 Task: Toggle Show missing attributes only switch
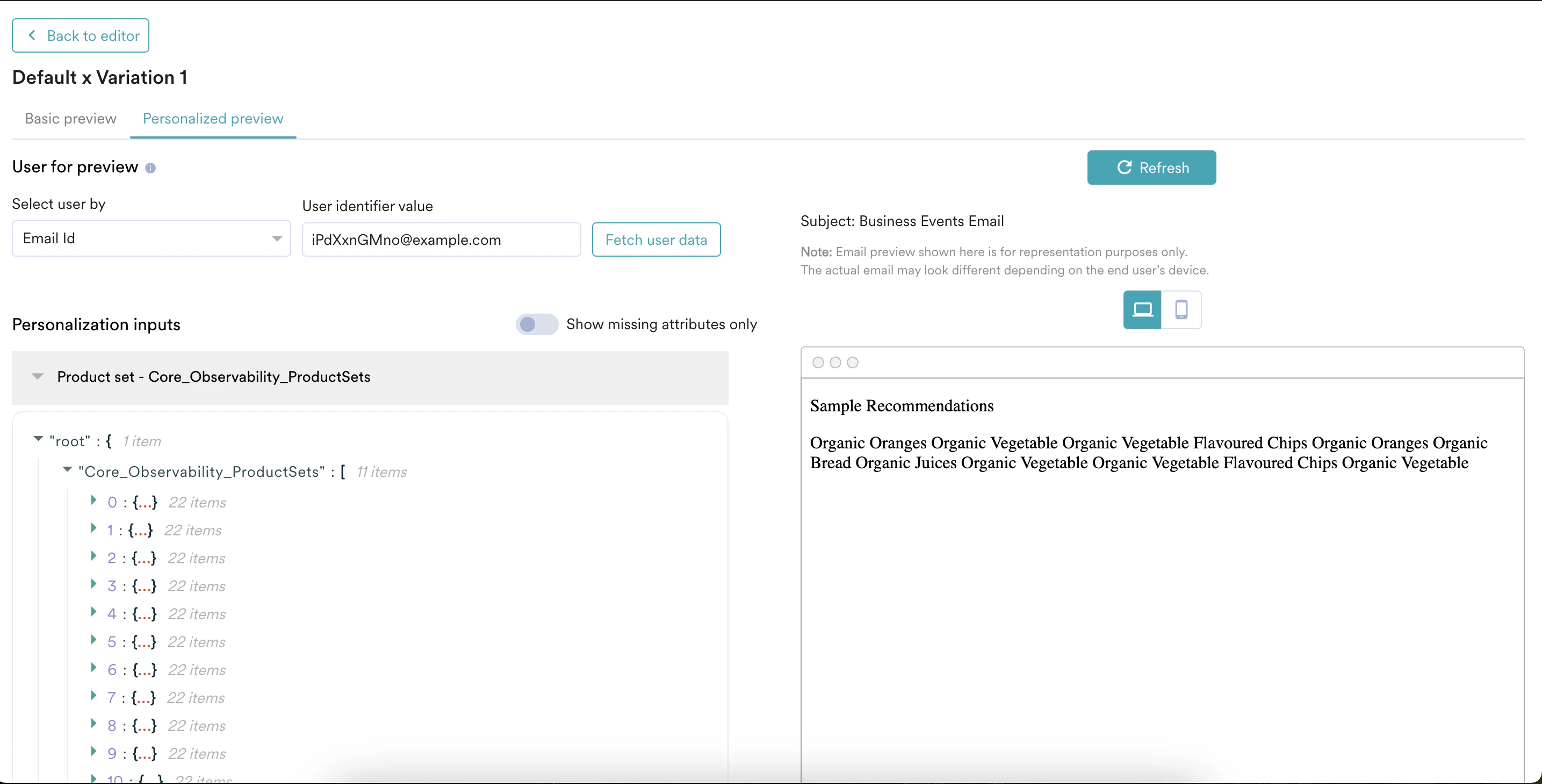pos(536,324)
